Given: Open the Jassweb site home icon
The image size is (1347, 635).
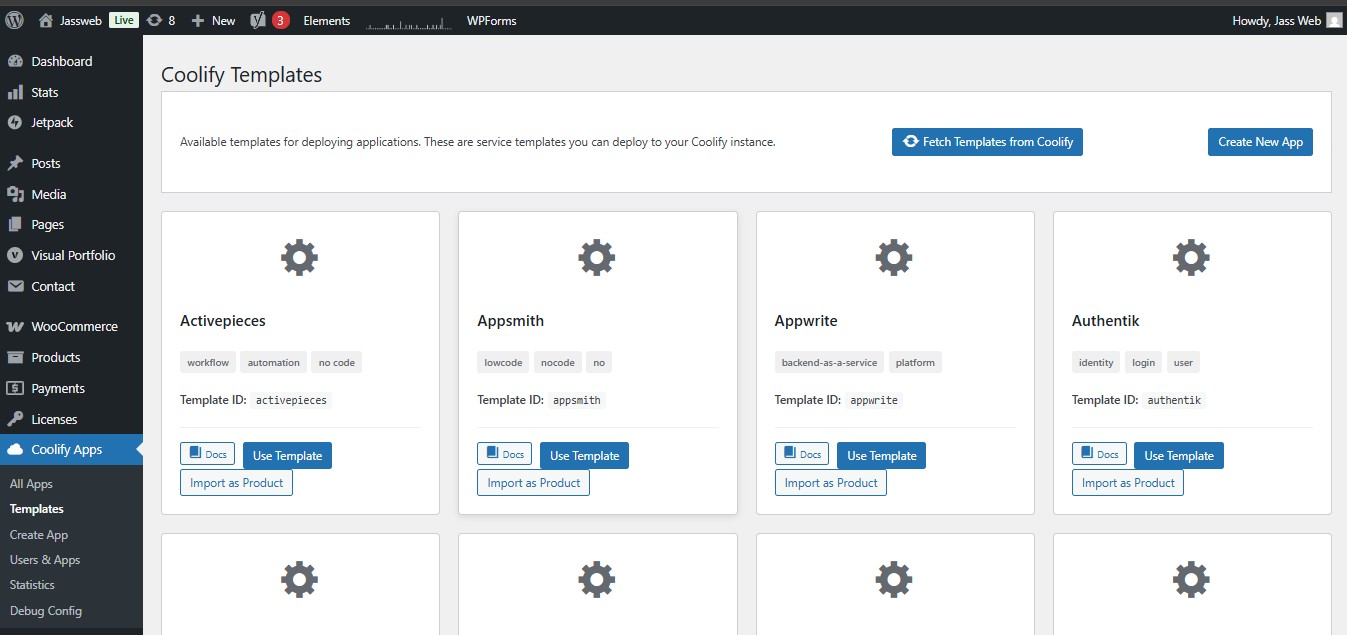Looking at the screenshot, I should point(45,20).
